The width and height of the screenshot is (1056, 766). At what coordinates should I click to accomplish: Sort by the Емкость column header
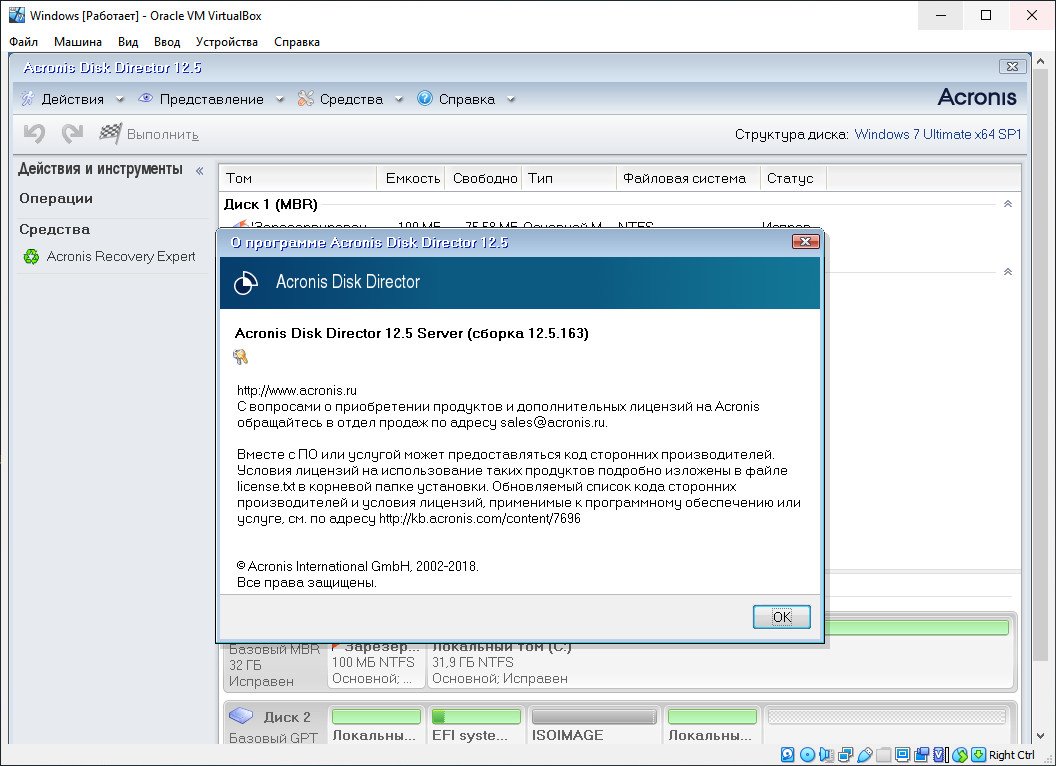pos(412,178)
